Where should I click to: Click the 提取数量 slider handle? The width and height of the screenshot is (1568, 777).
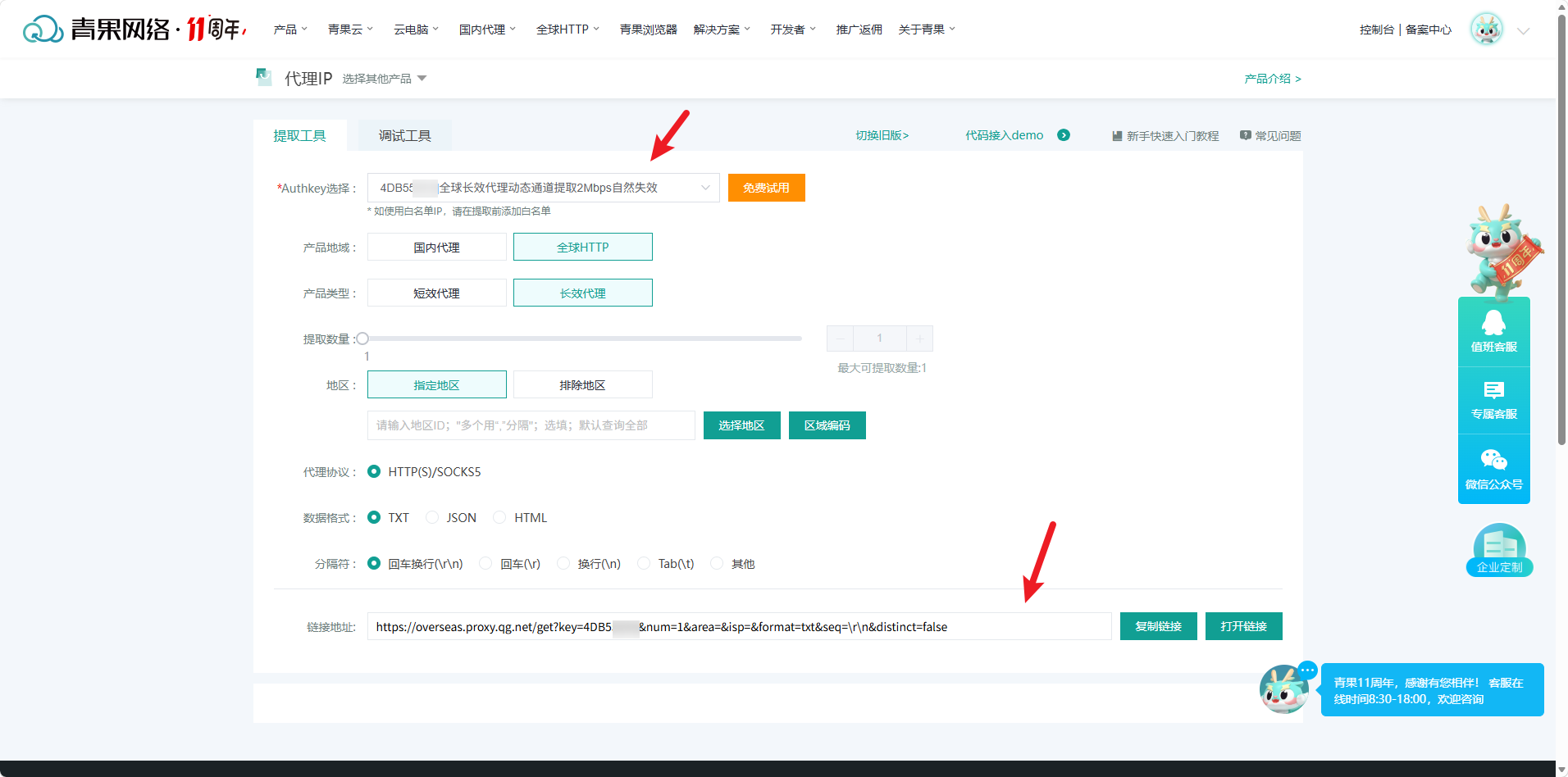362,339
